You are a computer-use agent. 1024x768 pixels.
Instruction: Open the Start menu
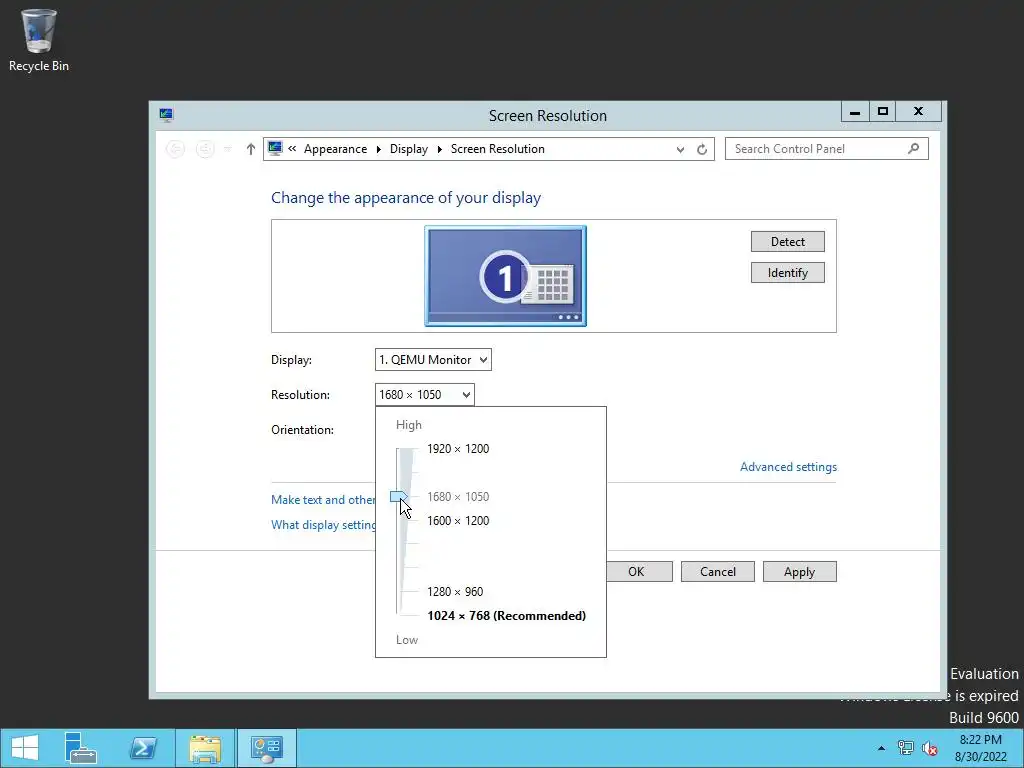[25, 748]
